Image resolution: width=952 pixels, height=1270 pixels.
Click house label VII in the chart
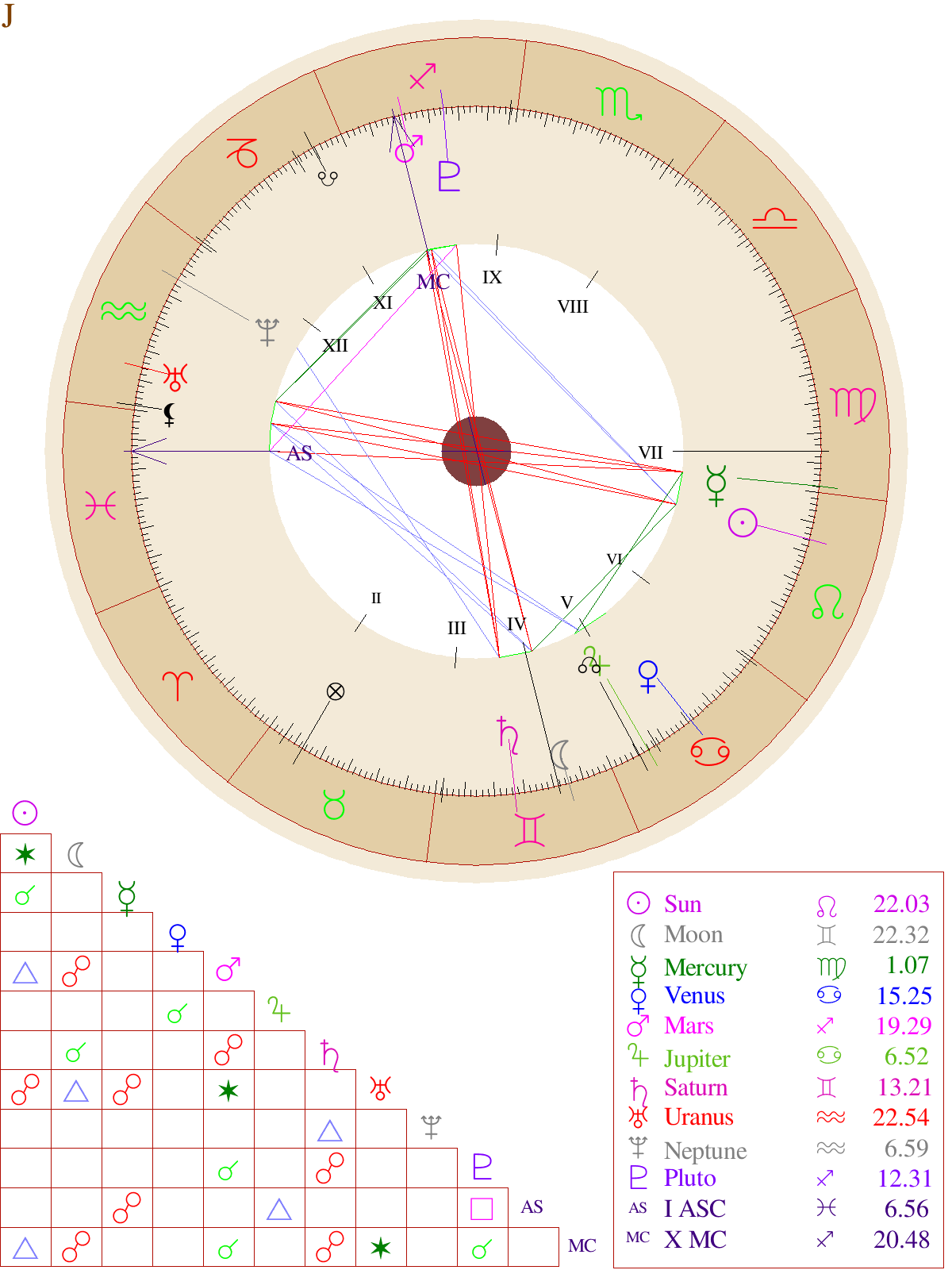(651, 452)
